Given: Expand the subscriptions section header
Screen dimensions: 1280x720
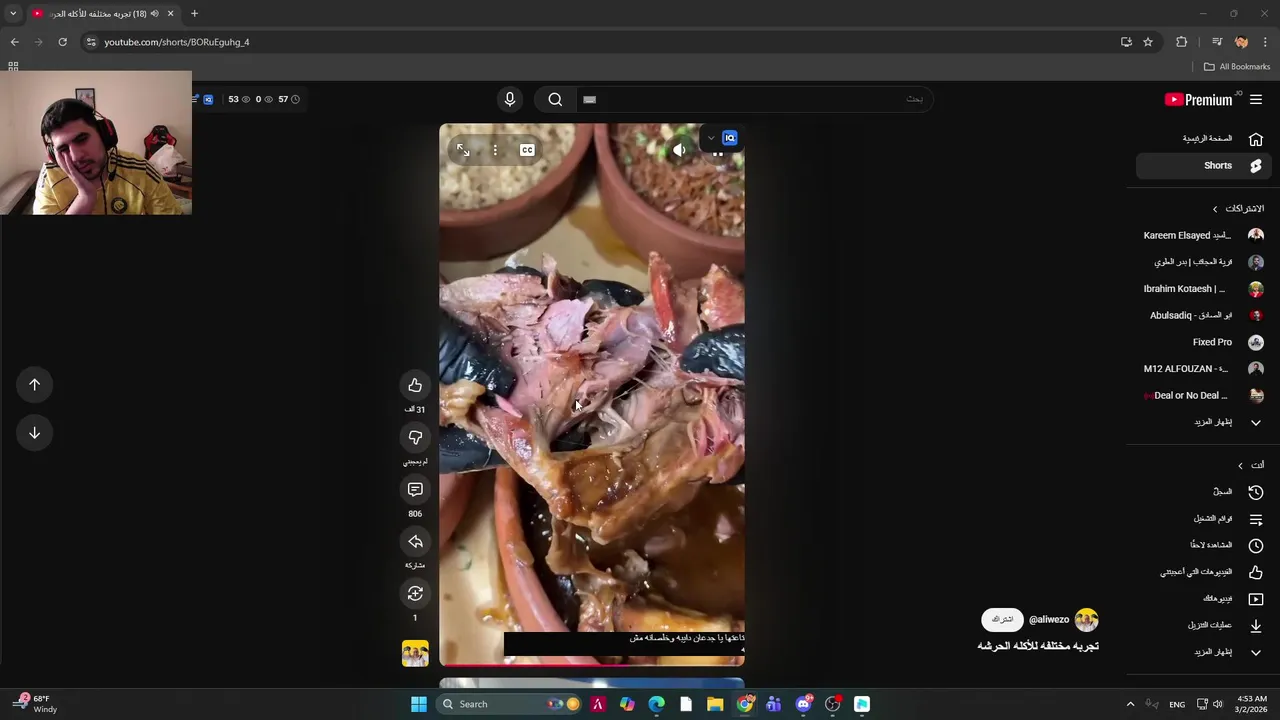Looking at the screenshot, I should (x=1238, y=208).
